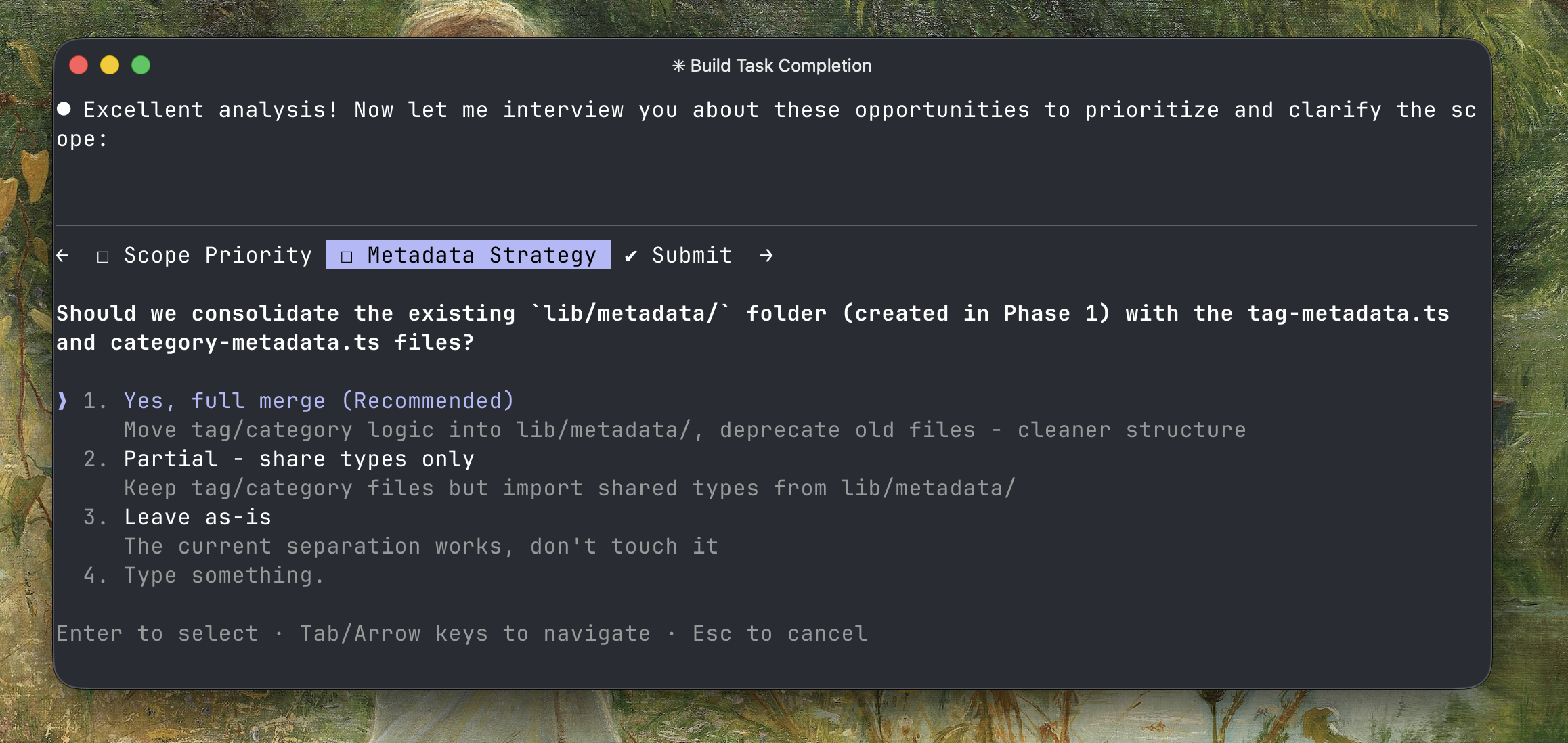Click the asterisk icon in window title
Screen dimensions: 1568x743
[x=678, y=66]
